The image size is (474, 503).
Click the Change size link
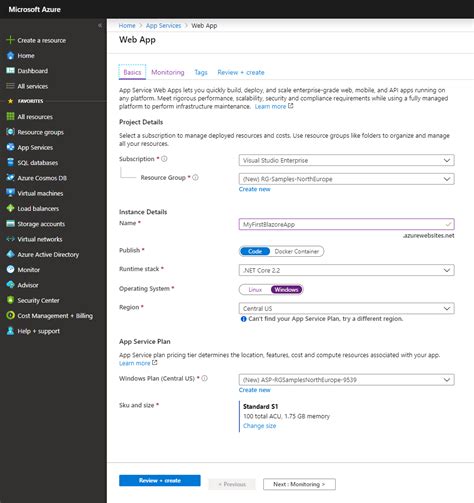coord(260,426)
